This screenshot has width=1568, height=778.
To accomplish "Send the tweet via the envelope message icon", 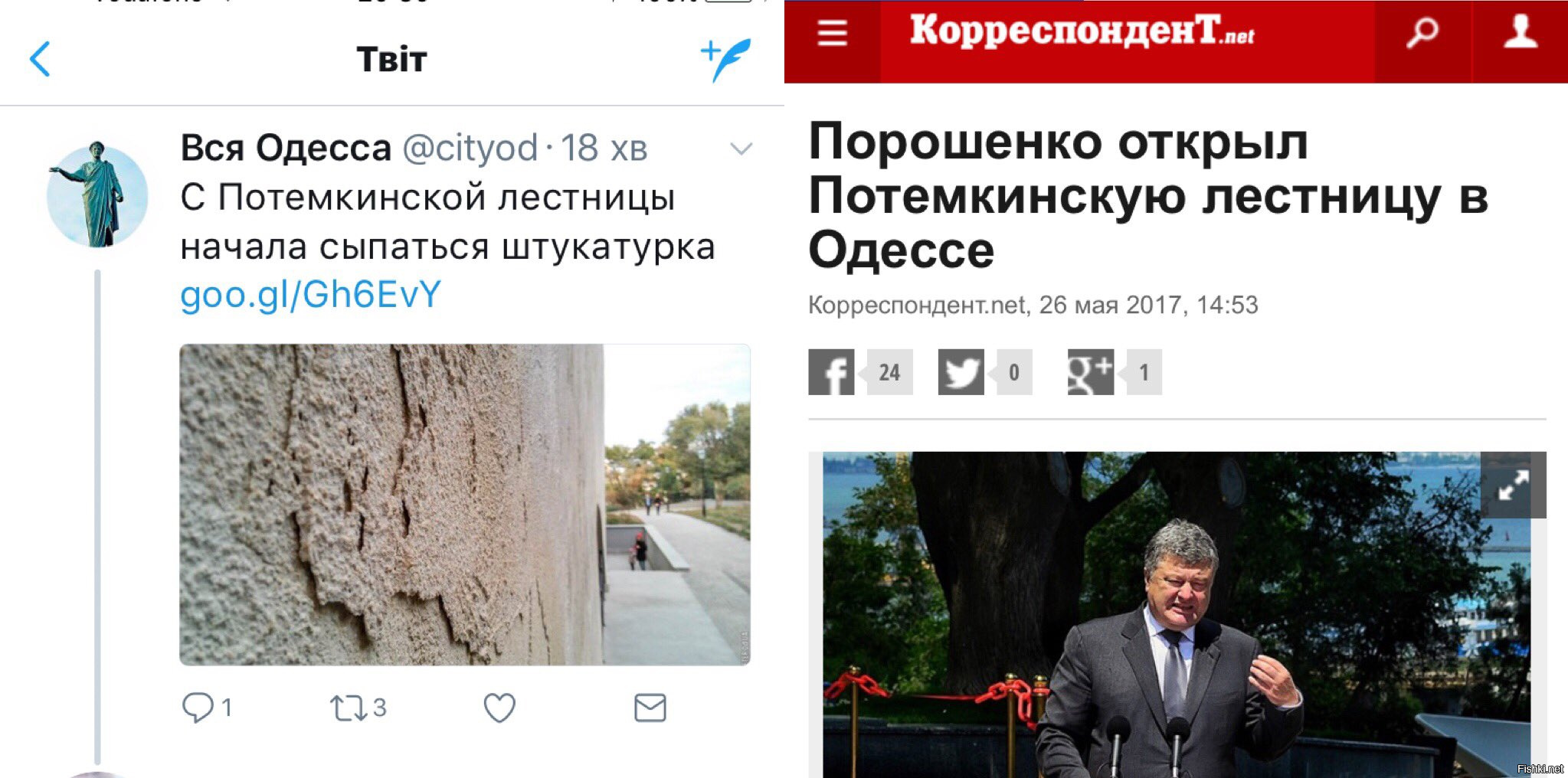I will pos(650,708).
